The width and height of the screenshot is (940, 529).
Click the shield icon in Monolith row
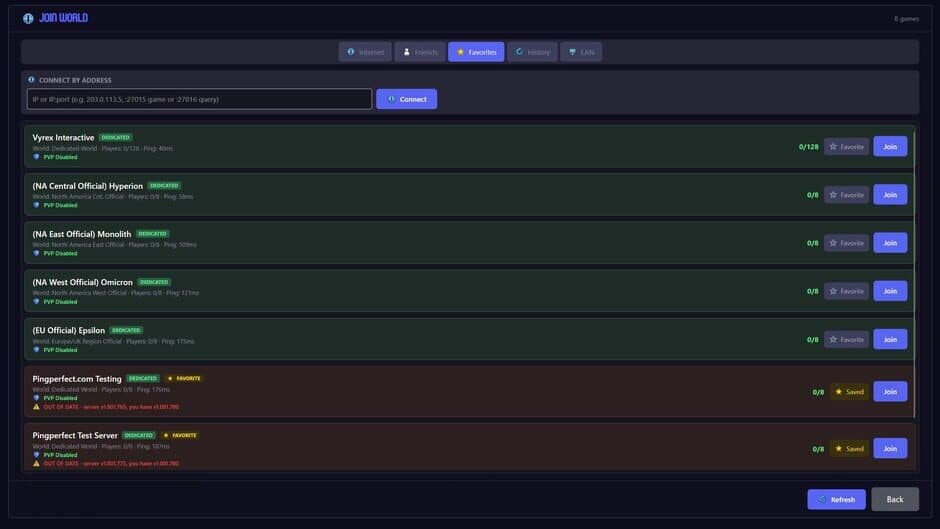37,253
